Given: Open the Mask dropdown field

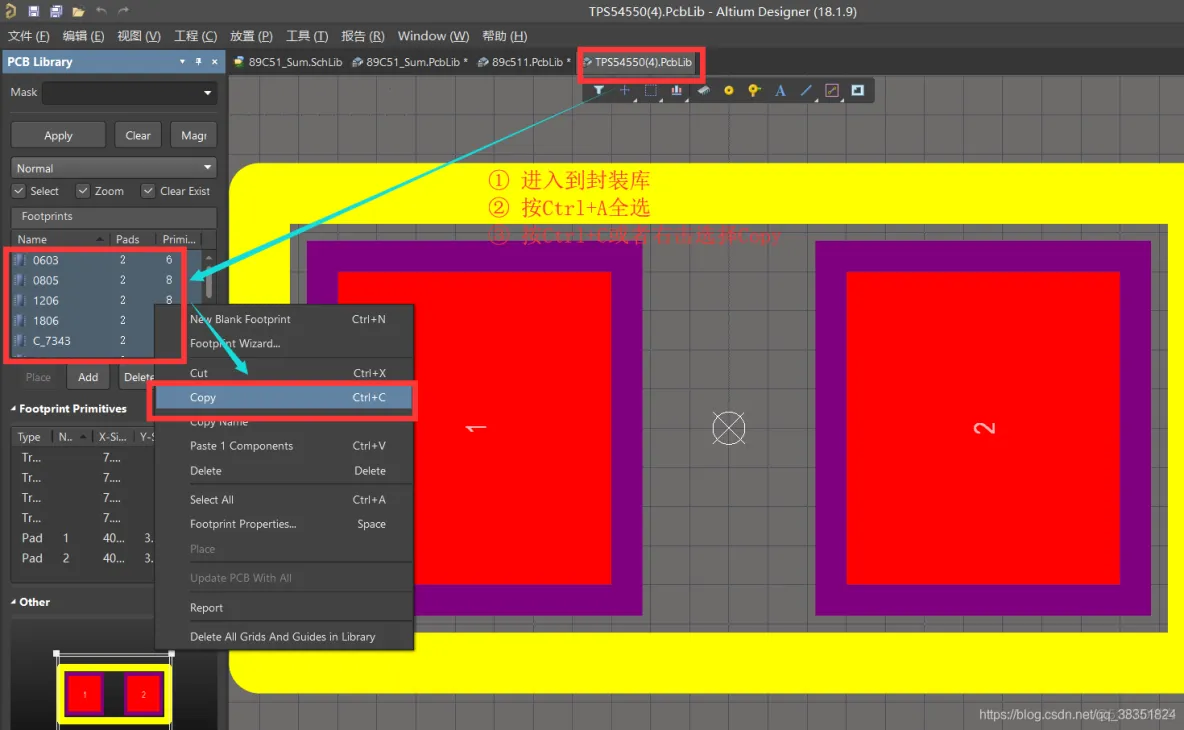Looking at the screenshot, I should pos(129,93).
